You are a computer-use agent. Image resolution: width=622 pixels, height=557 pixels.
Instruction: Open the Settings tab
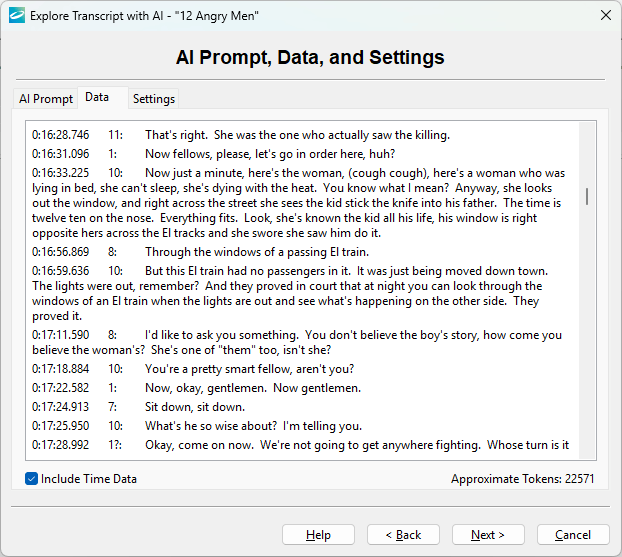click(x=154, y=99)
